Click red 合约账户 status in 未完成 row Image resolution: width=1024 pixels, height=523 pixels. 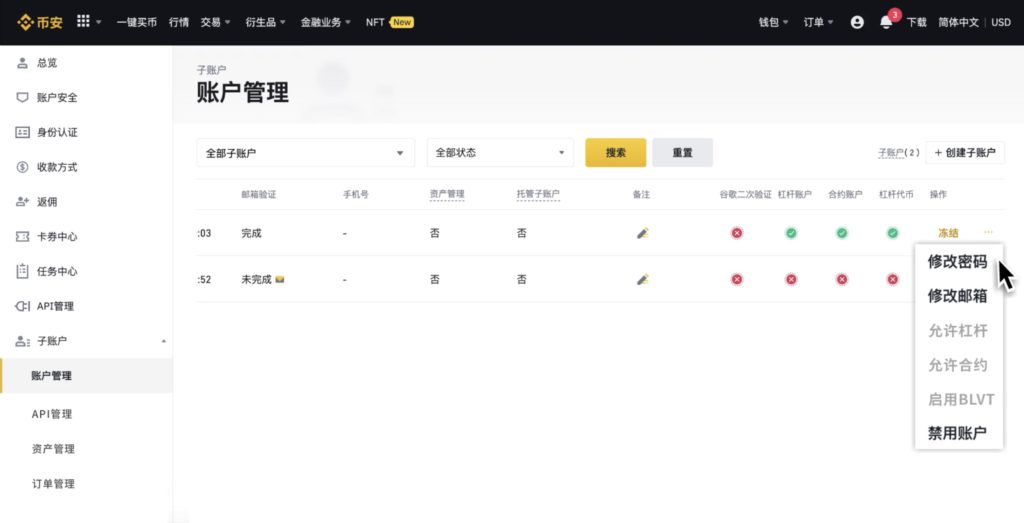point(842,279)
